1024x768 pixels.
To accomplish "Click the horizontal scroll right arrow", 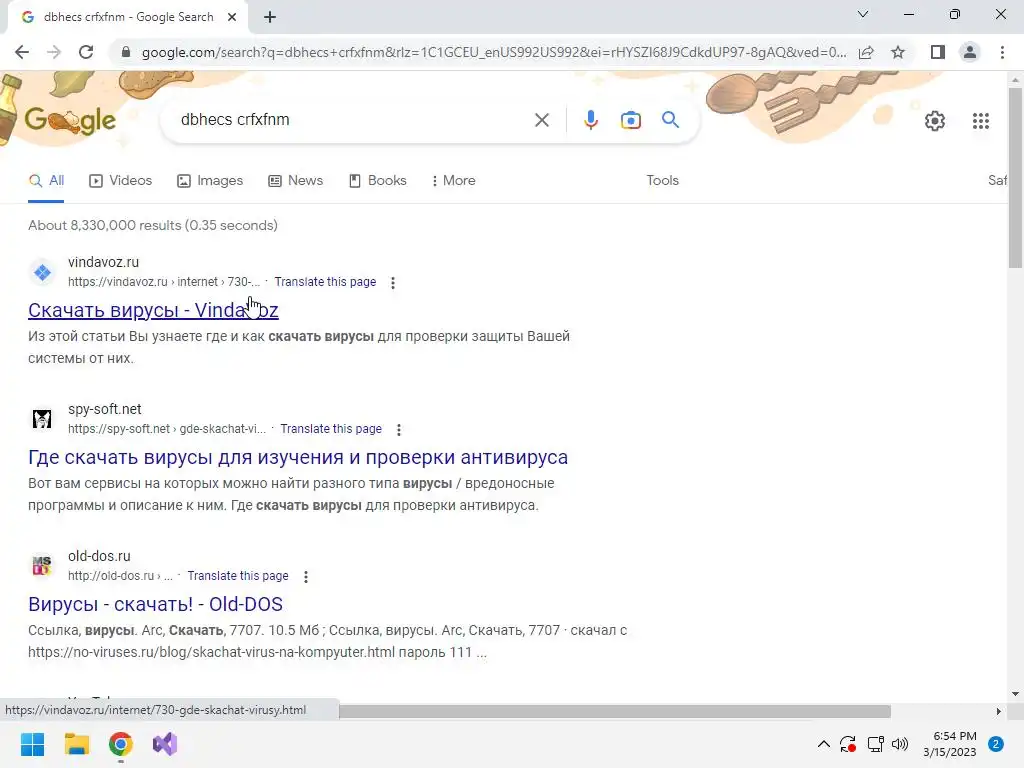I will coord(999,711).
